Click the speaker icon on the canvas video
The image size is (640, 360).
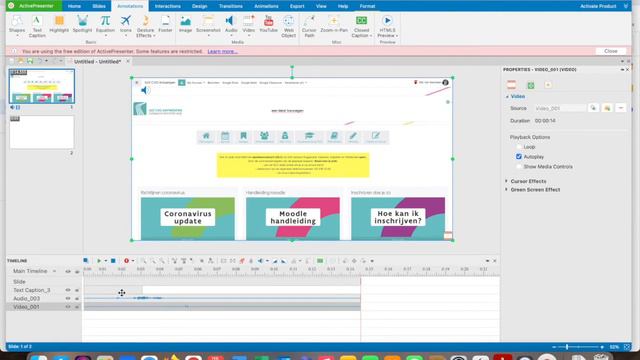[x=145, y=90]
